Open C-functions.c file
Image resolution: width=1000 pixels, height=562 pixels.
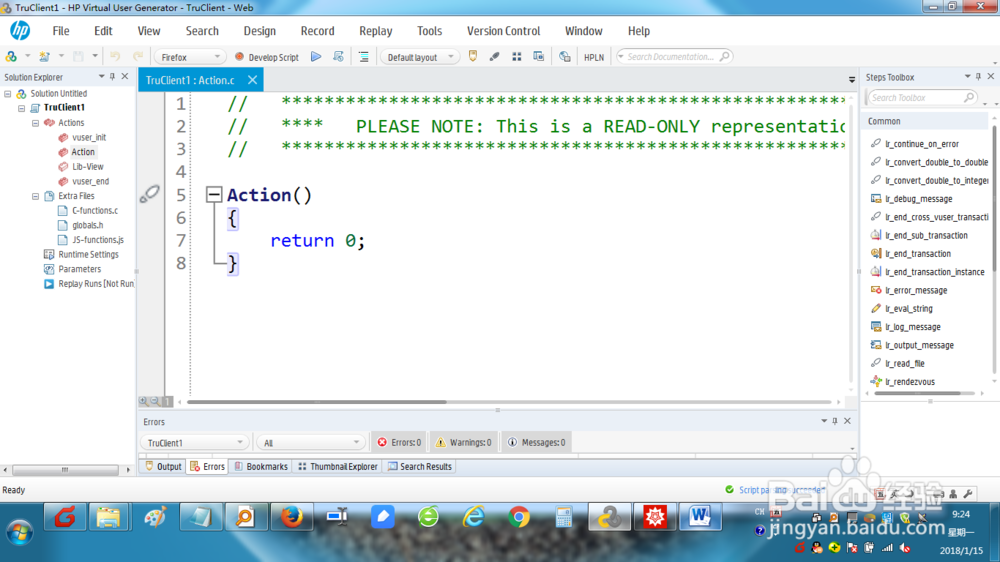tap(94, 211)
